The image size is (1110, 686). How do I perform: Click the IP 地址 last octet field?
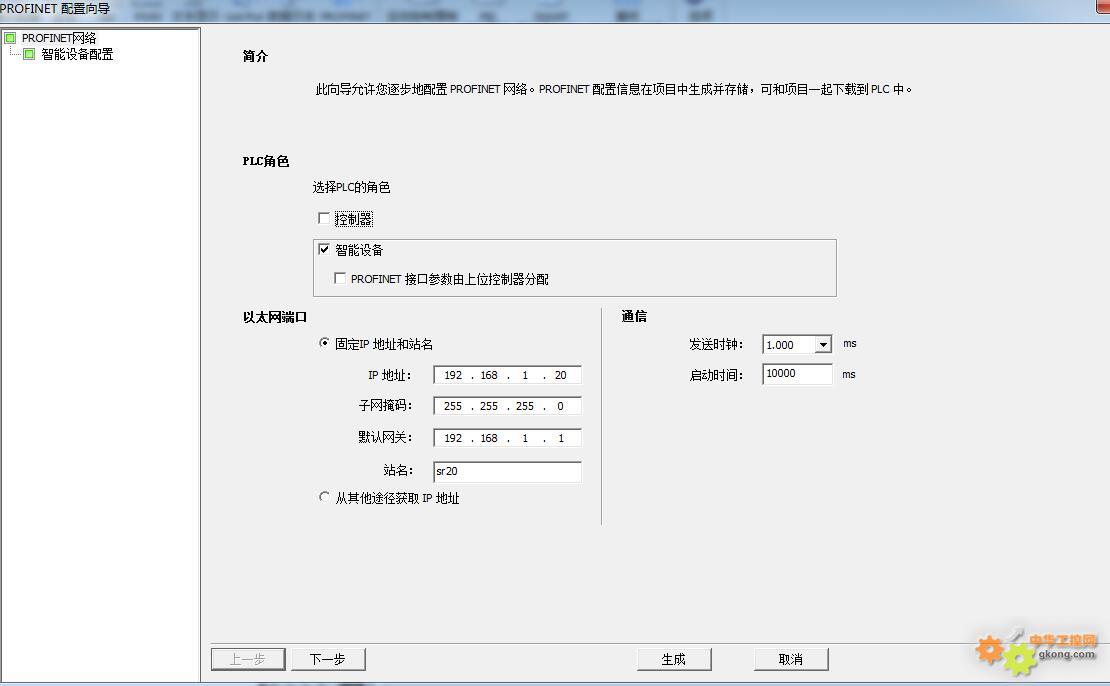coord(560,376)
